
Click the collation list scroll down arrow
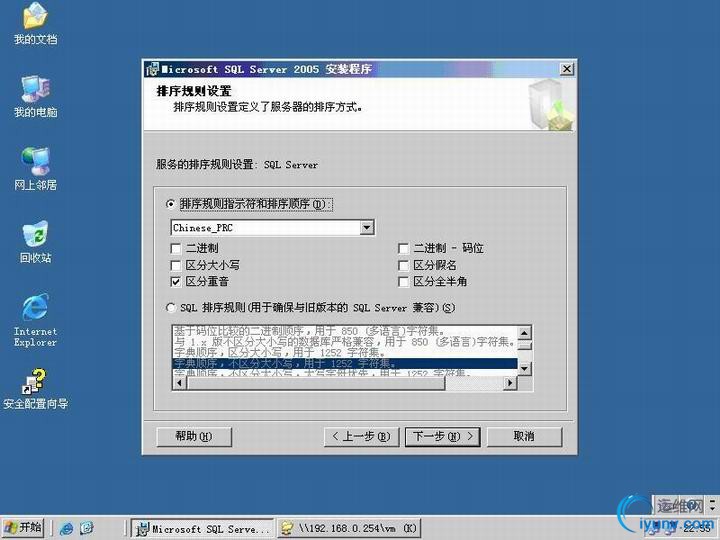pyautogui.click(x=524, y=368)
